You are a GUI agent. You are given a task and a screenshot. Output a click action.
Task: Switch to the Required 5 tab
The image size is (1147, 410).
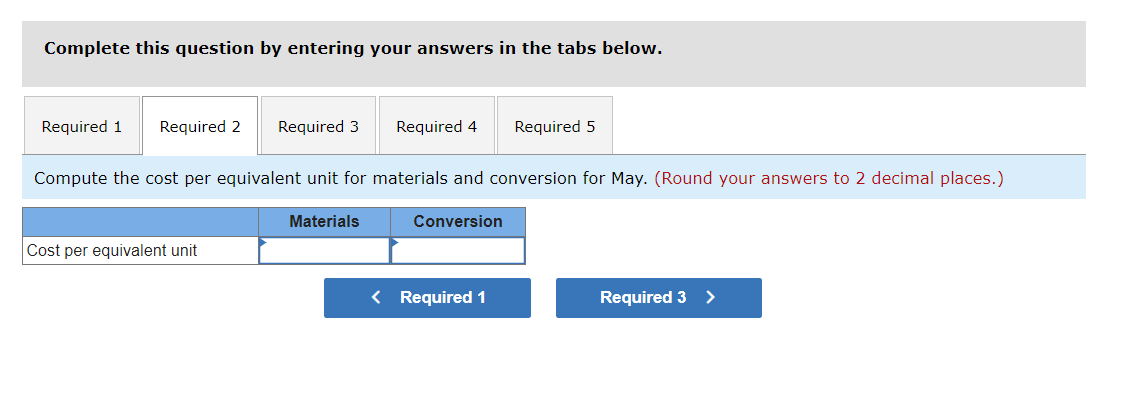coord(554,127)
